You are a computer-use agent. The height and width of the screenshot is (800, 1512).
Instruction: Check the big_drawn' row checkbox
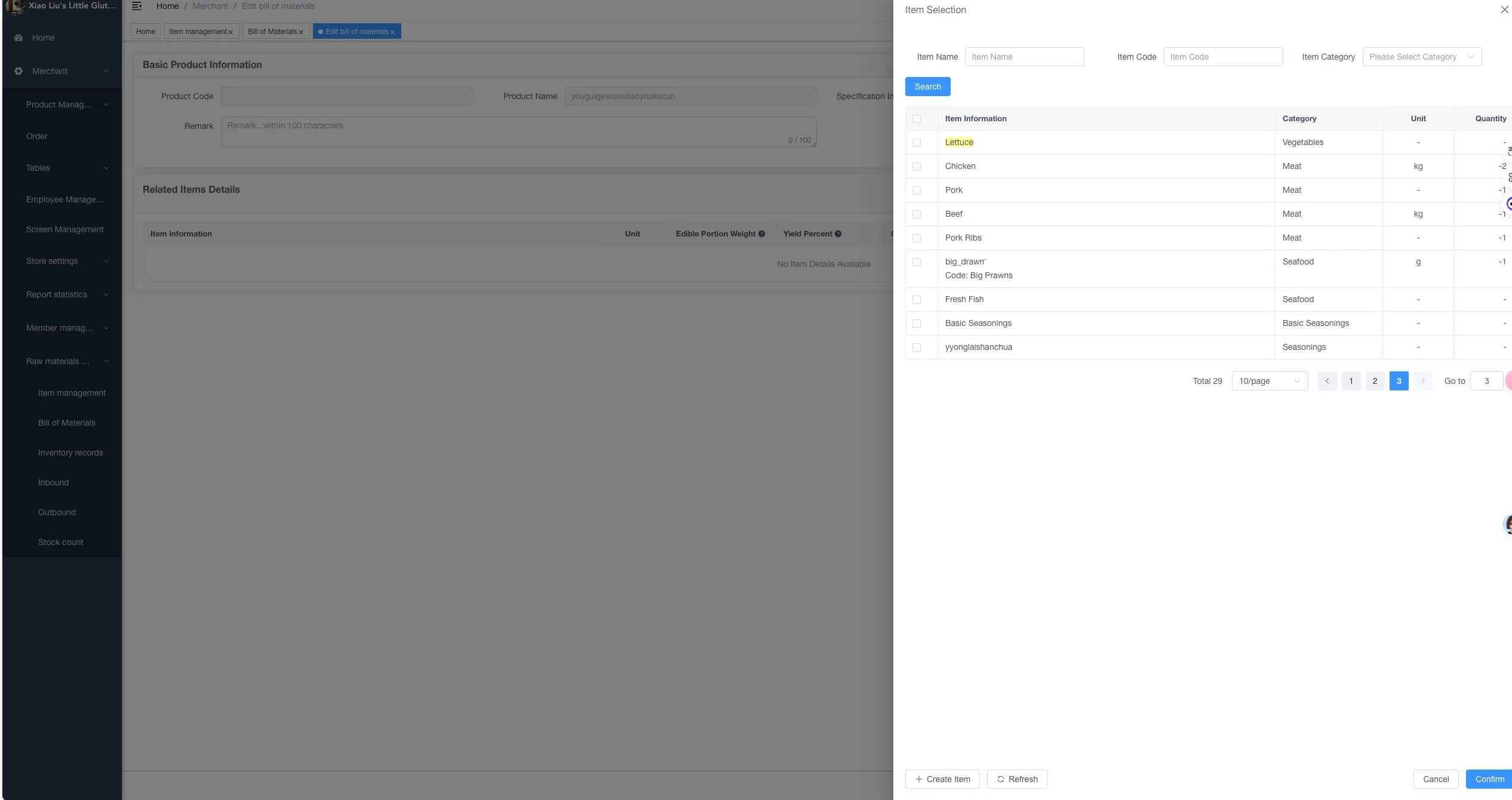pyautogui.click(x=917, y=262)
